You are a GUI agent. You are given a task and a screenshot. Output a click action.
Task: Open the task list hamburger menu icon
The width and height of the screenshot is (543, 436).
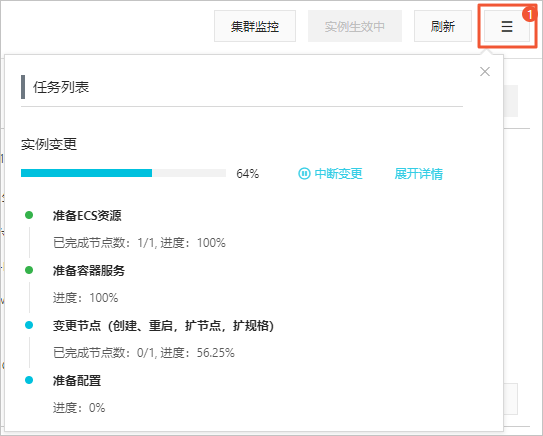point(507,26)
